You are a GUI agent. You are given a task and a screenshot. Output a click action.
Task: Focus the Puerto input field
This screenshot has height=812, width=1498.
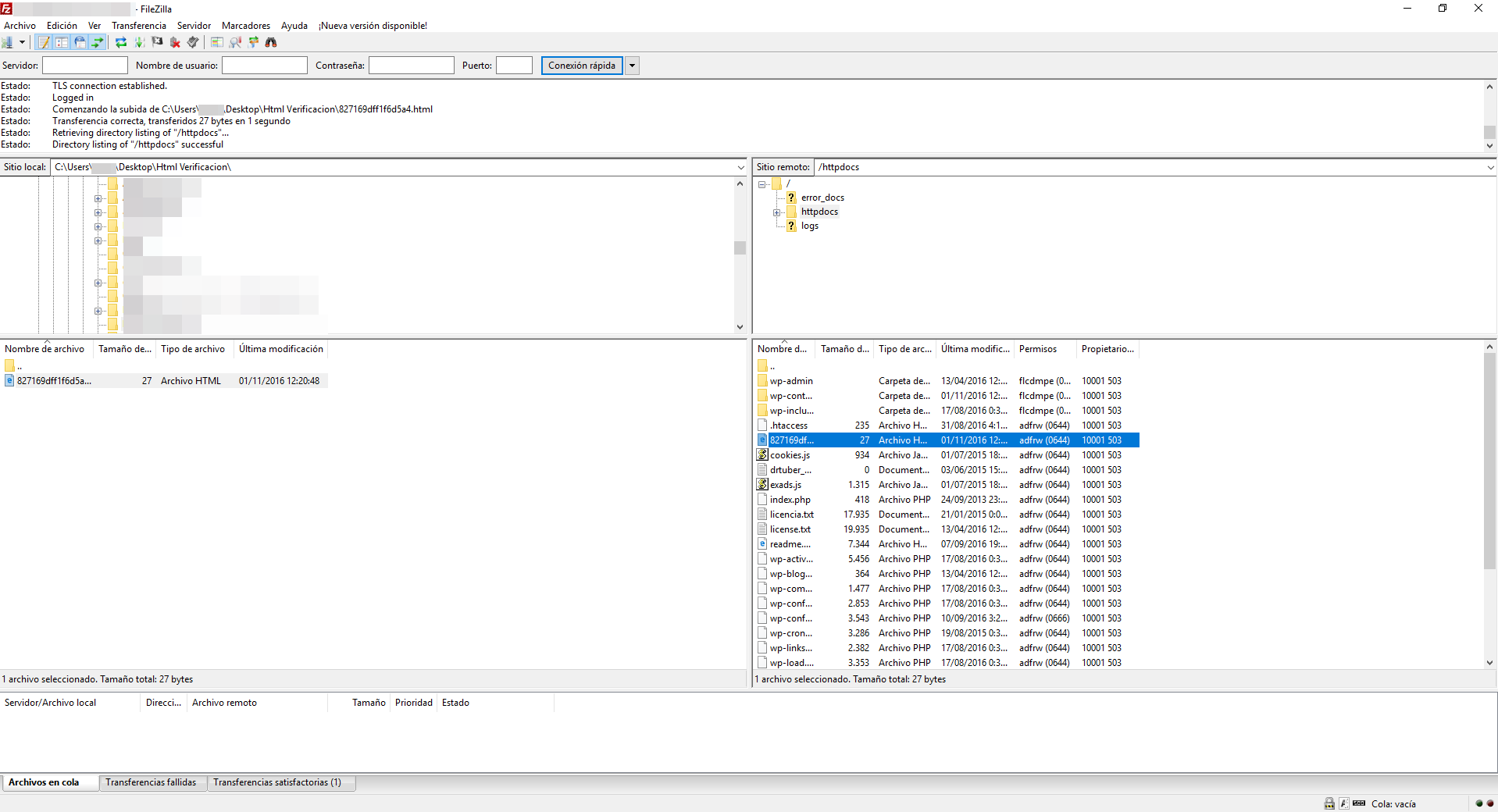515,66
